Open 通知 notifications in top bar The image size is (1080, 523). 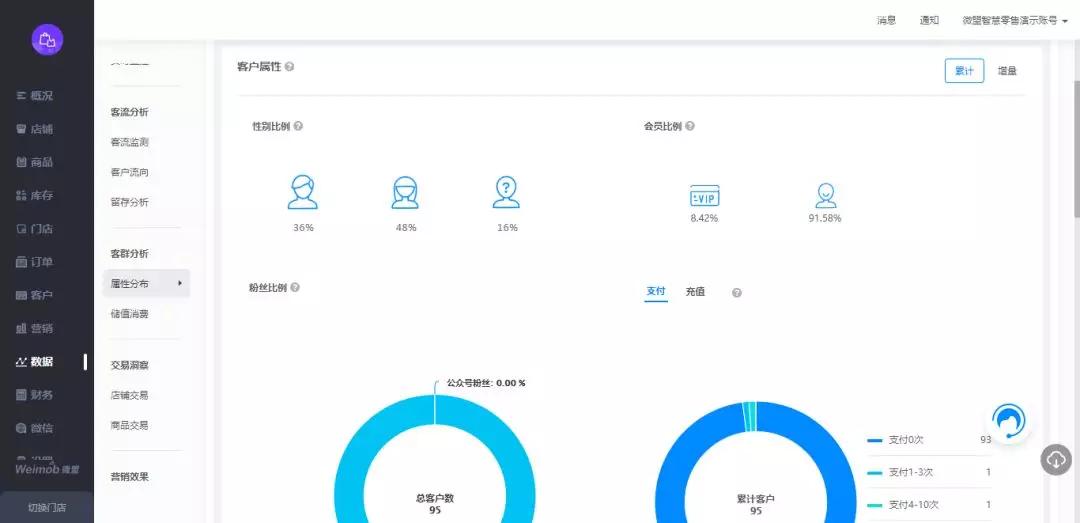pyautogui.click(x=929, y=21)
